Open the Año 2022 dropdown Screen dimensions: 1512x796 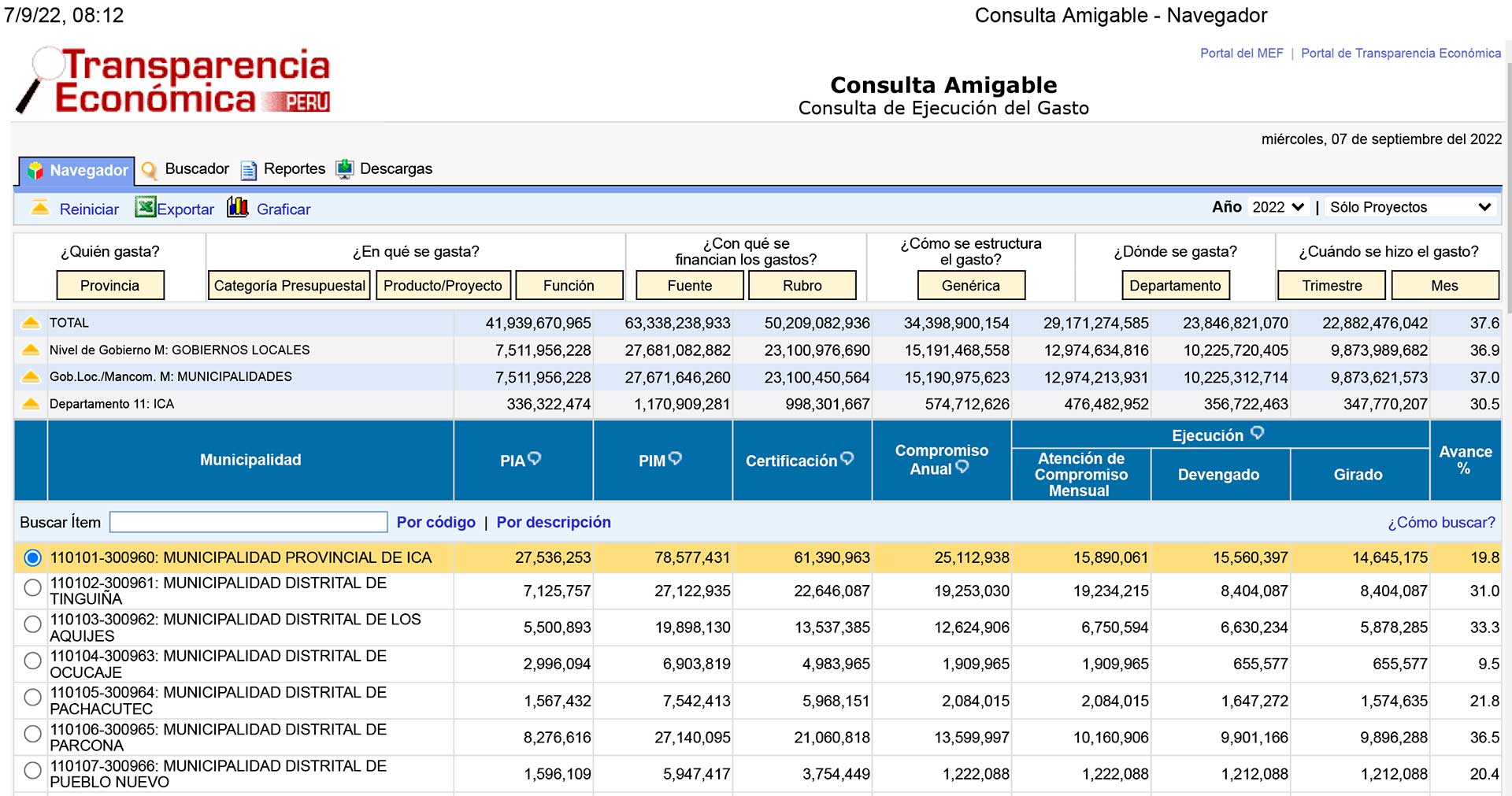(1278, 207)
